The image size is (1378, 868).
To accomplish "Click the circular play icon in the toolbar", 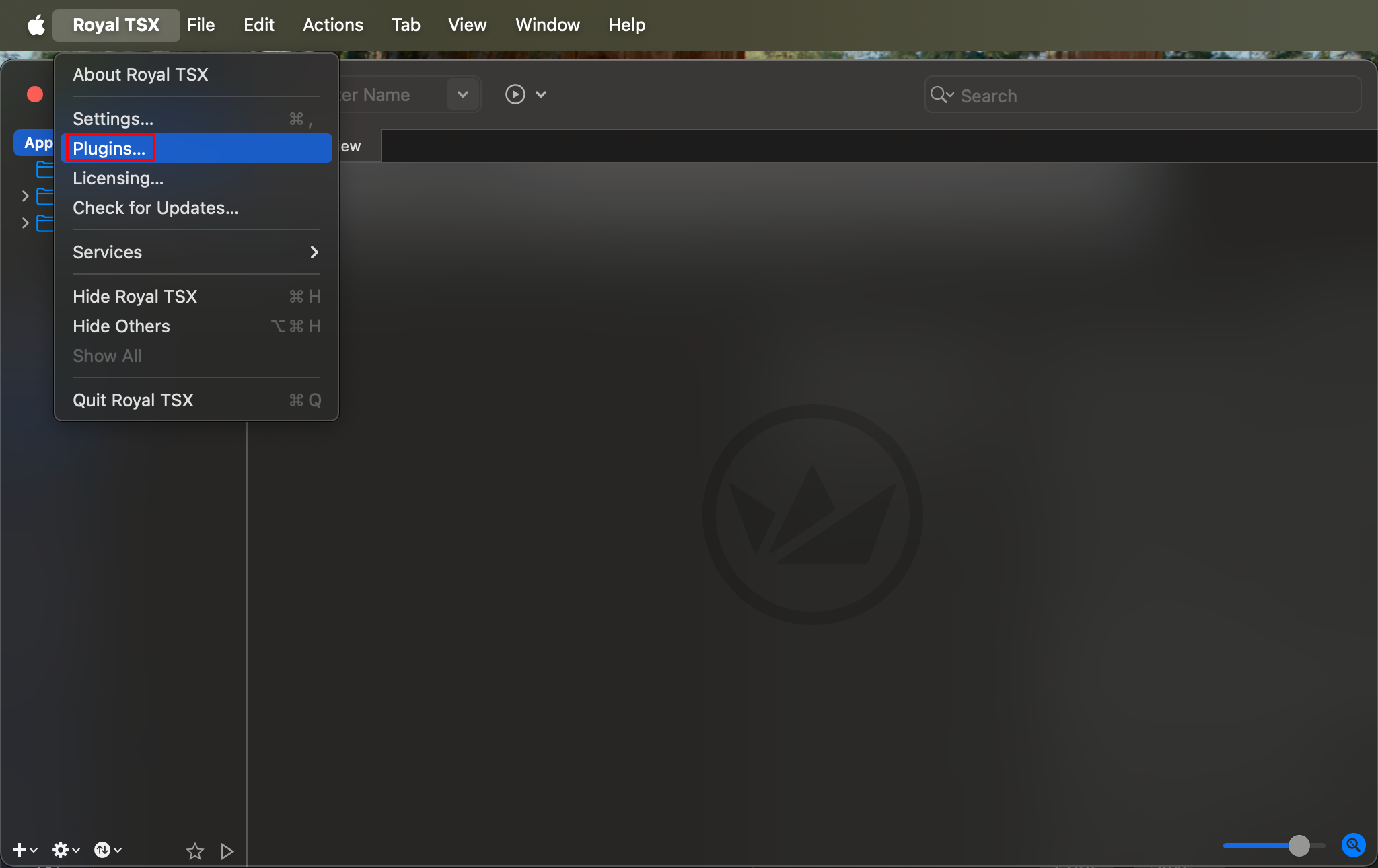I will [x=515, y=94].
